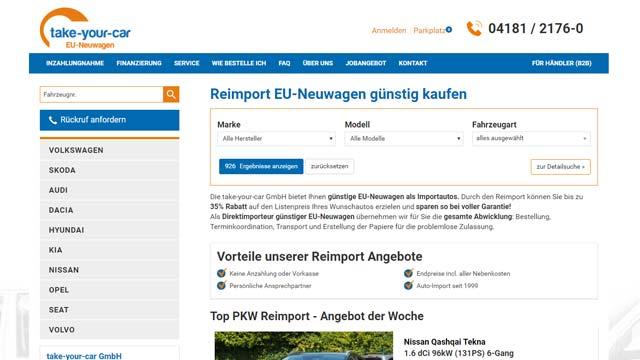Click checkmark icon beside Endpreise incl. aller Nebenkosten
The image size is (640, 360).
tap(409, 273)
